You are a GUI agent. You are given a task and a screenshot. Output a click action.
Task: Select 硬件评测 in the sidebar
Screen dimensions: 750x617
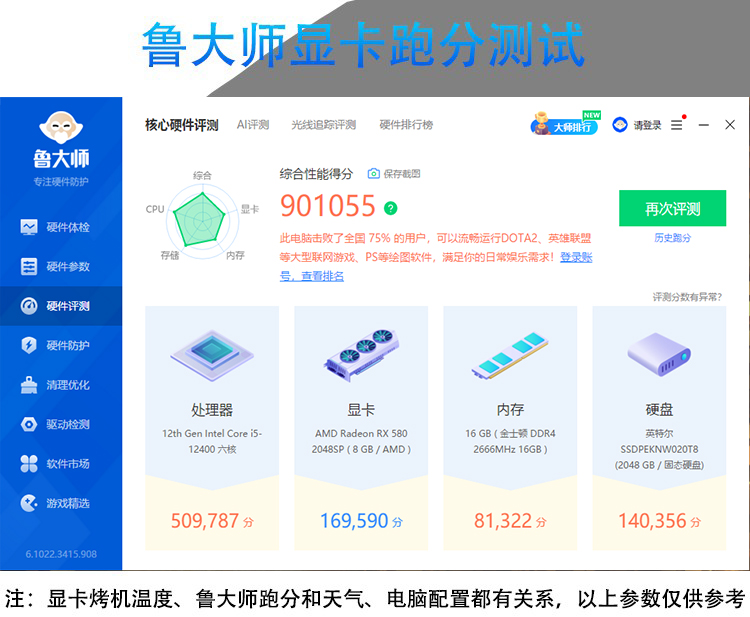pyautogui.click(x=61, y=306)
